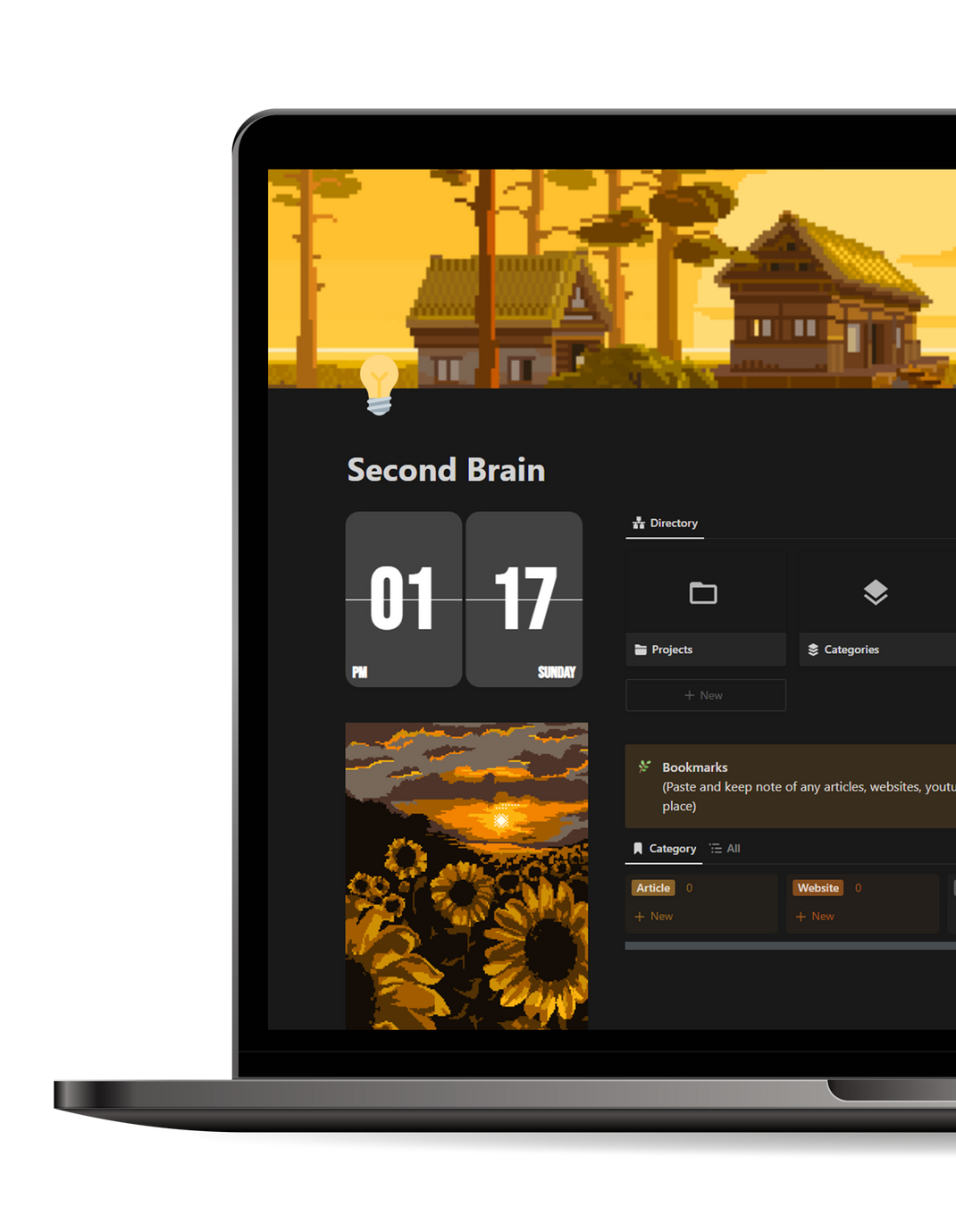The image size is (956, 1232).
Task: Click the seedling icon in the Bookmarks callout
Action: pyautogui.click(x=643, y=766)
